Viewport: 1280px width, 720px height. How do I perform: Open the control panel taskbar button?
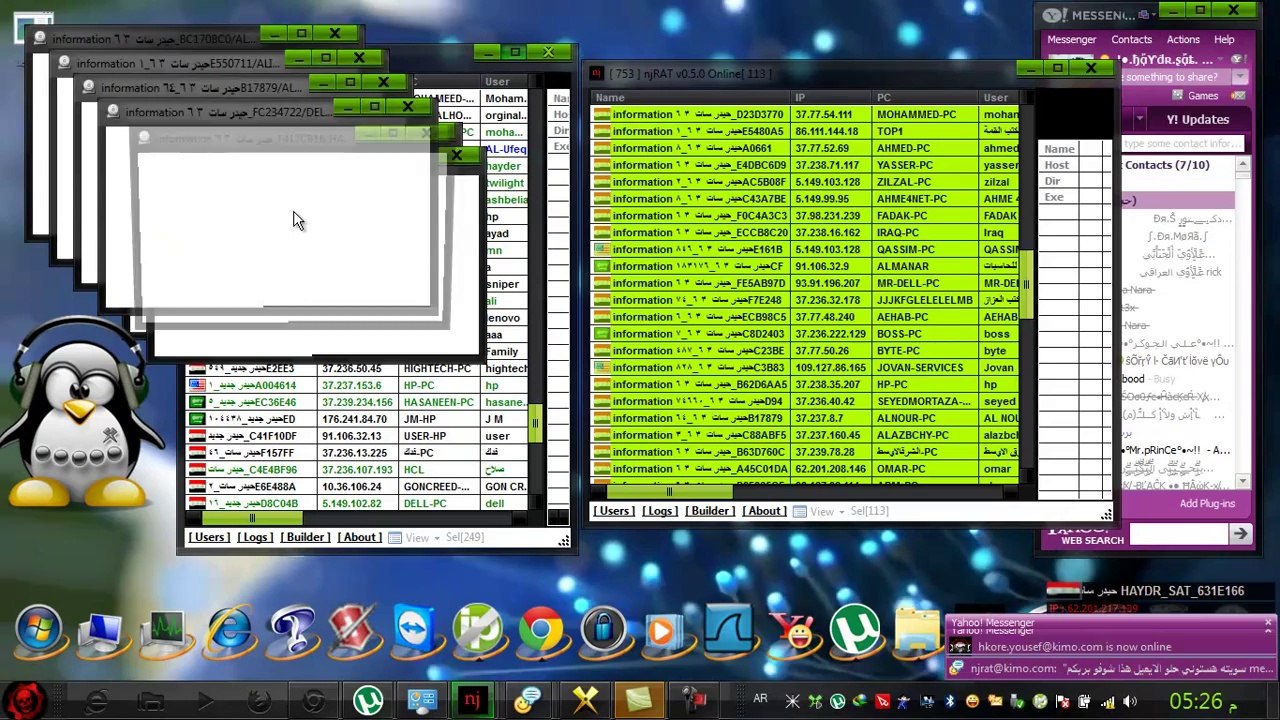coord(422,700)
